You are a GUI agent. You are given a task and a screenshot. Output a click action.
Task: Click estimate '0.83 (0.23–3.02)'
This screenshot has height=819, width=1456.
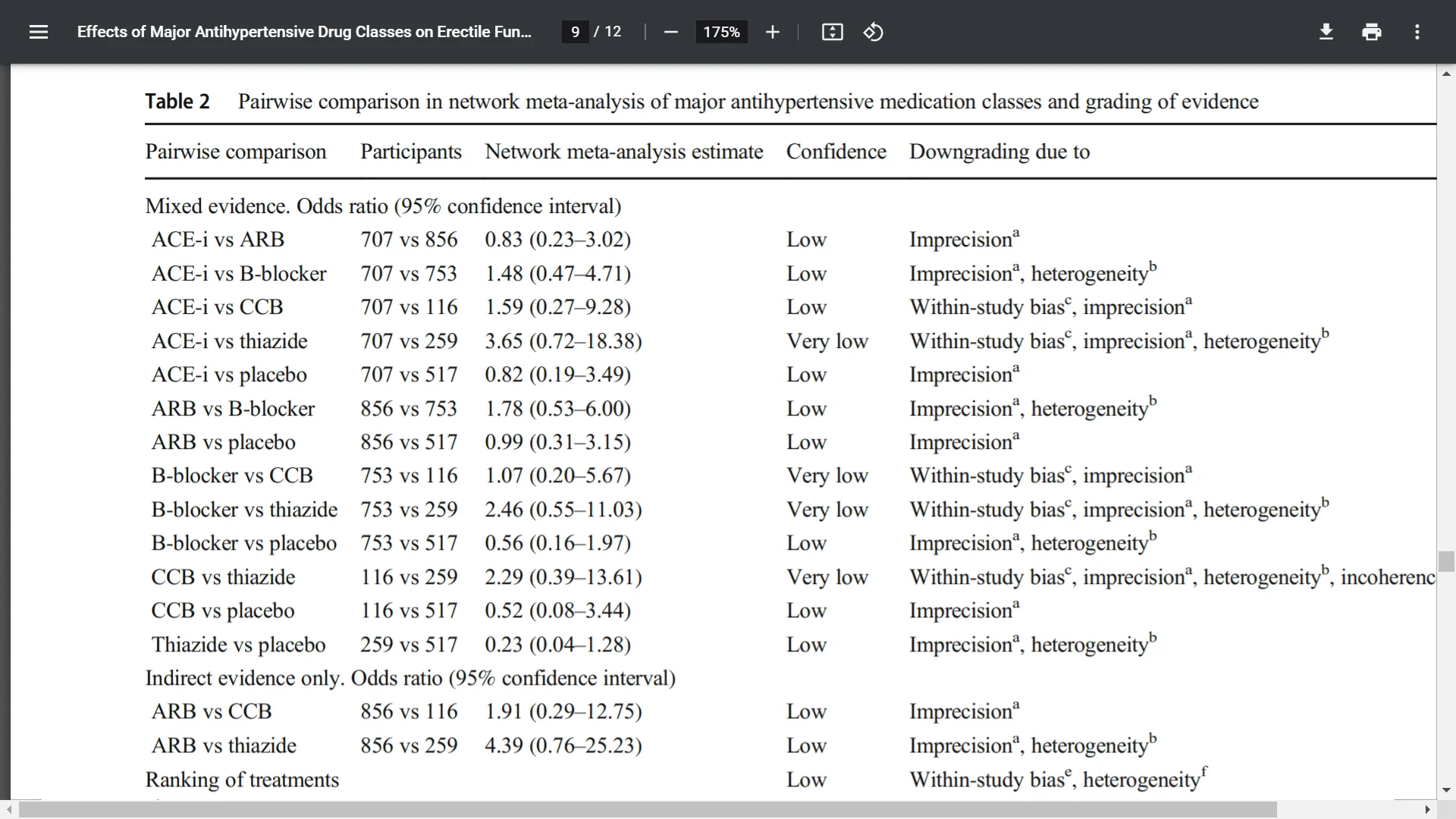pyautogui.click(x=558, y=240)
